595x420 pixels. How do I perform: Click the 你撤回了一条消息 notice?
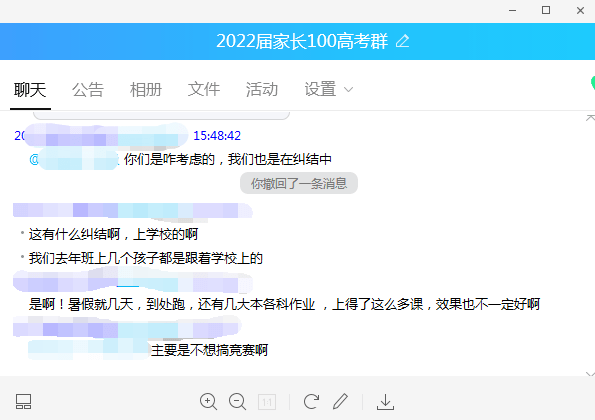(299, 183)
